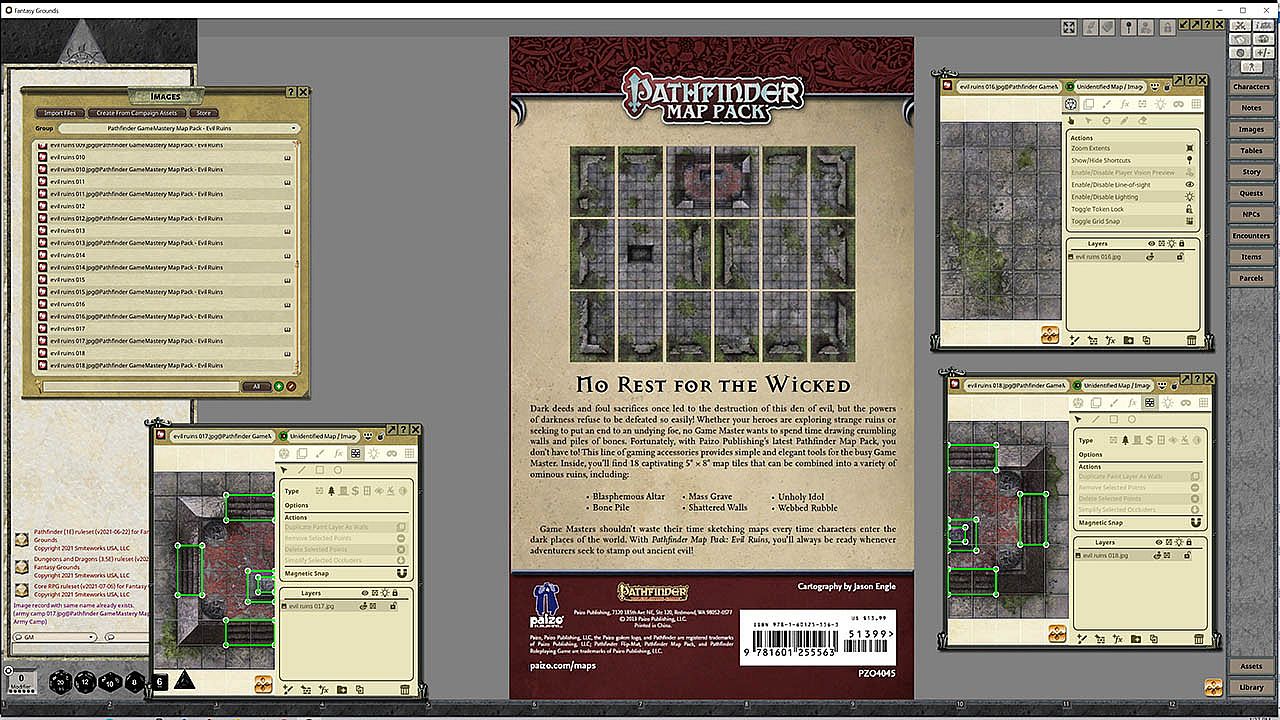Click Import Files button in Images window
The height and width of the screenshot is (720, 1280).
tap(60, 113)
